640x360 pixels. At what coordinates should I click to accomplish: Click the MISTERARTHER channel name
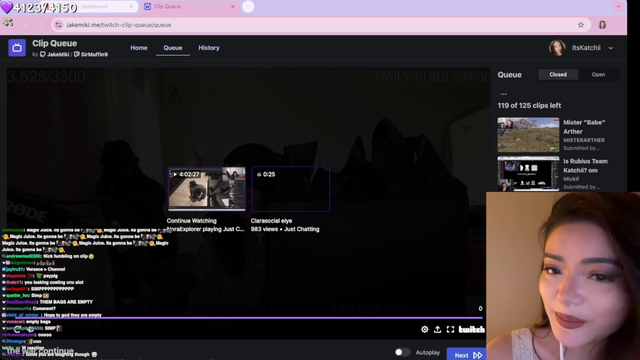click(584, 140)
